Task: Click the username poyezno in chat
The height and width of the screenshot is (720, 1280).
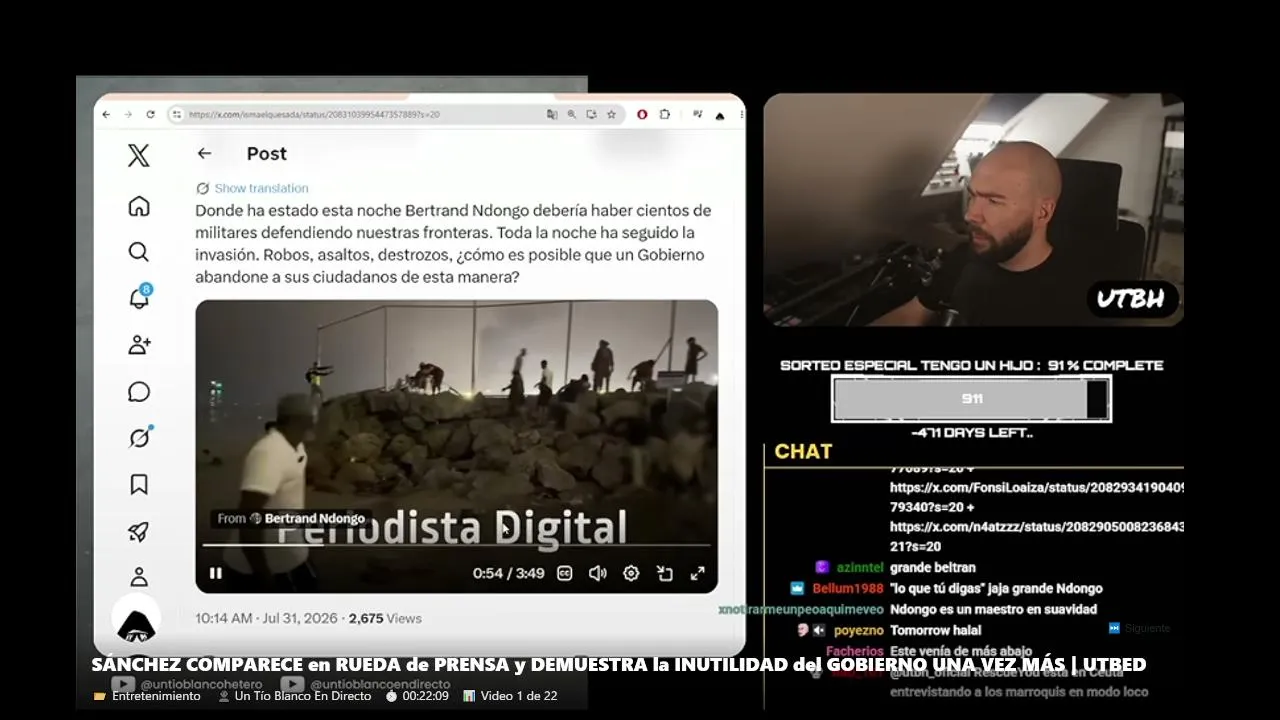Action: [x=859, y=631]
